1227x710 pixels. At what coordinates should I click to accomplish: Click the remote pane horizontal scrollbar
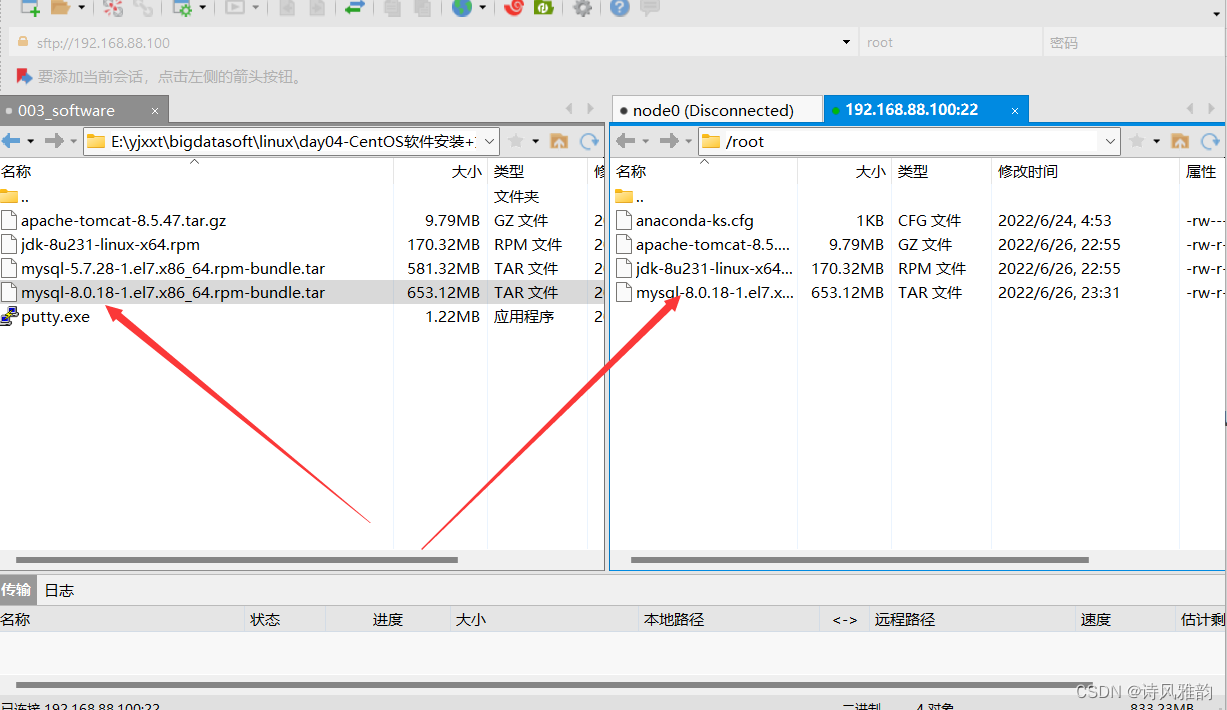coord(859,560)
